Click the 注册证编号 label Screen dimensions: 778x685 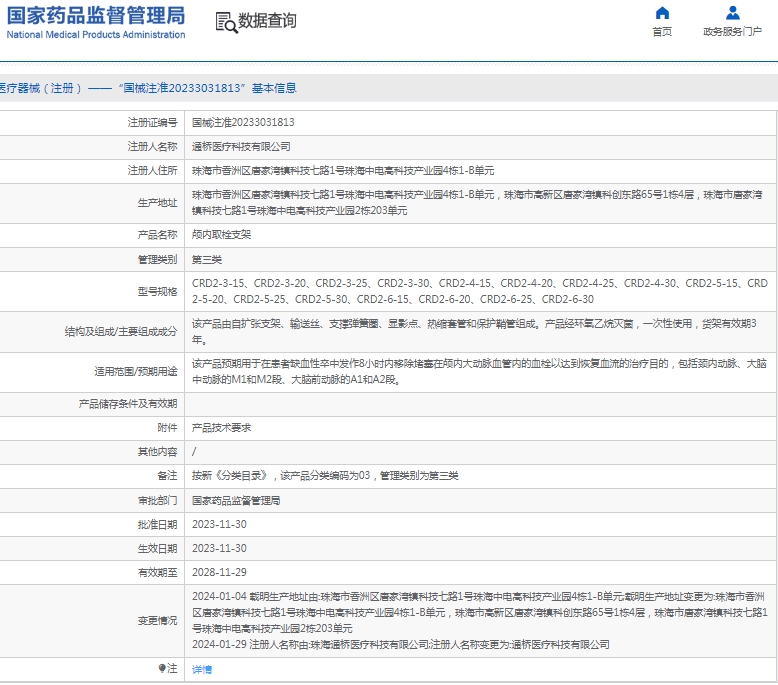(x=152, y=123)
